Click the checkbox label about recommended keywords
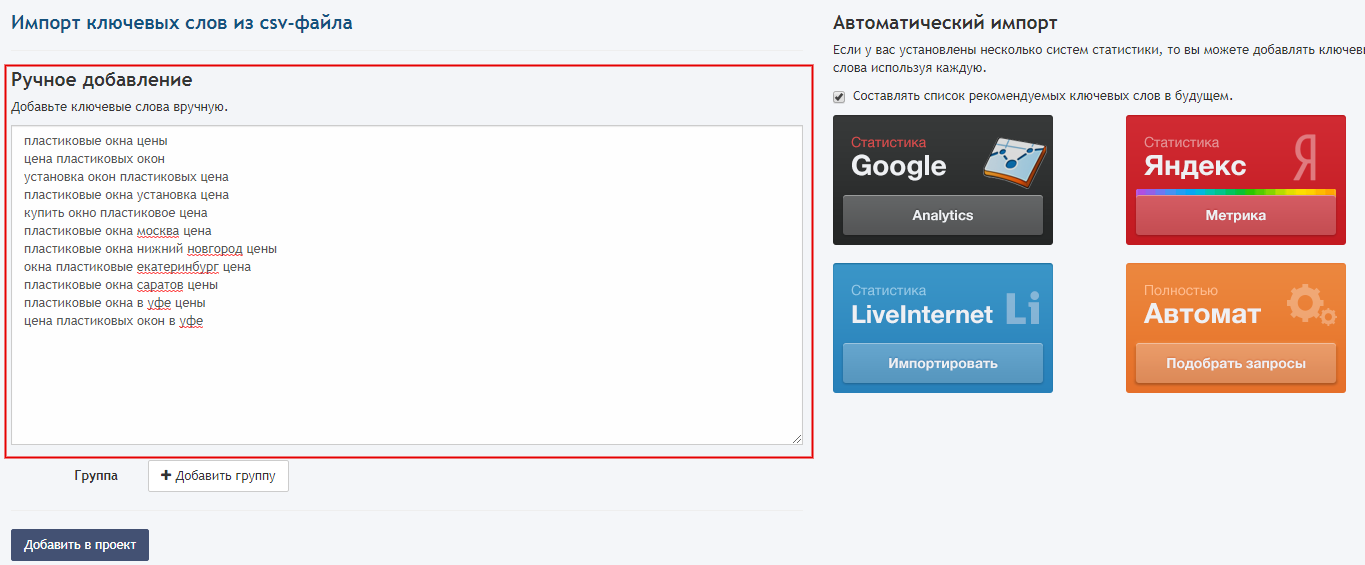This screenshot has width=1365, height=565. click(1042, 97)
